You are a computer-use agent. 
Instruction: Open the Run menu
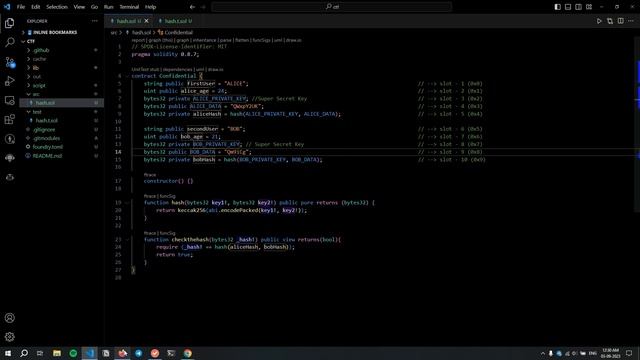click(108, 7)
